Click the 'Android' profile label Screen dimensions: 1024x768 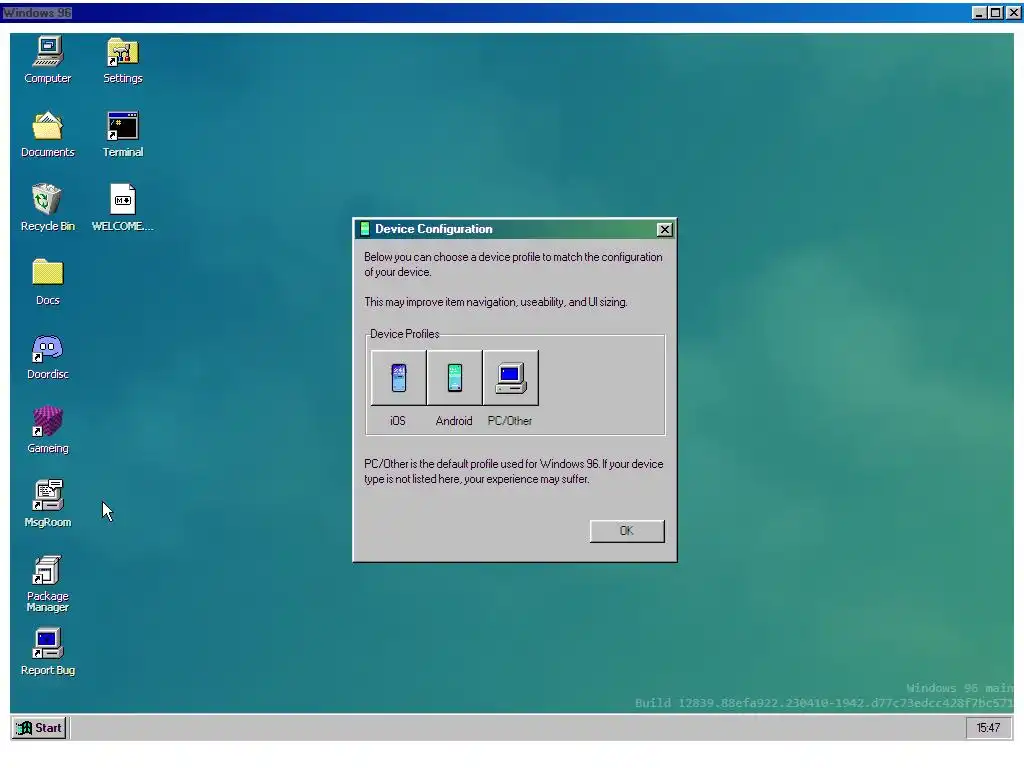pos(454,421)
